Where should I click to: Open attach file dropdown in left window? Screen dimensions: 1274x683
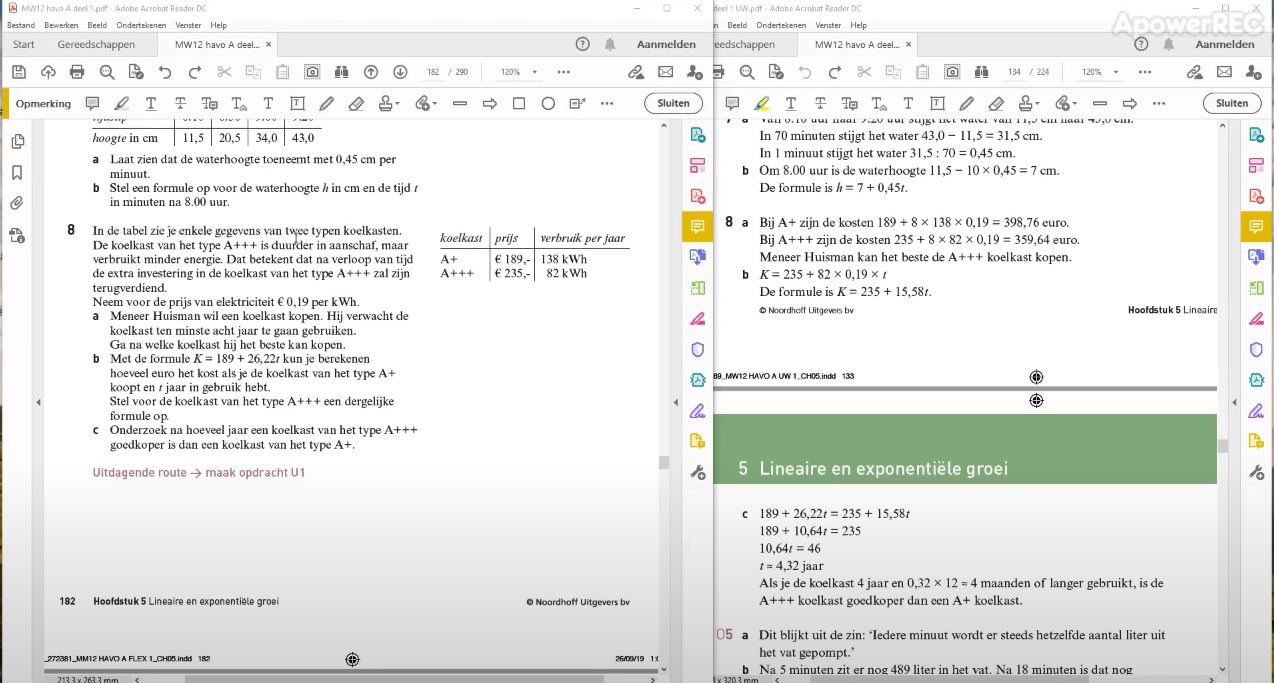click(x=426, y=103)
